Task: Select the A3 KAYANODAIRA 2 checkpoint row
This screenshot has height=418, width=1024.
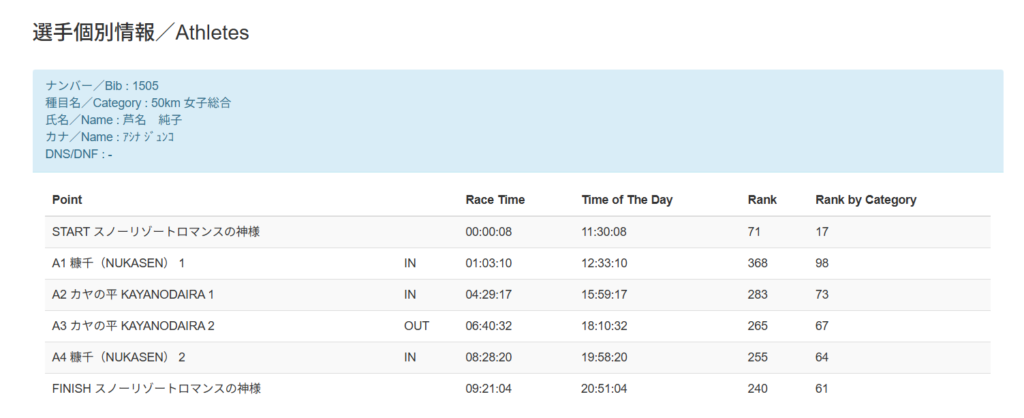Action: point(518,326)
